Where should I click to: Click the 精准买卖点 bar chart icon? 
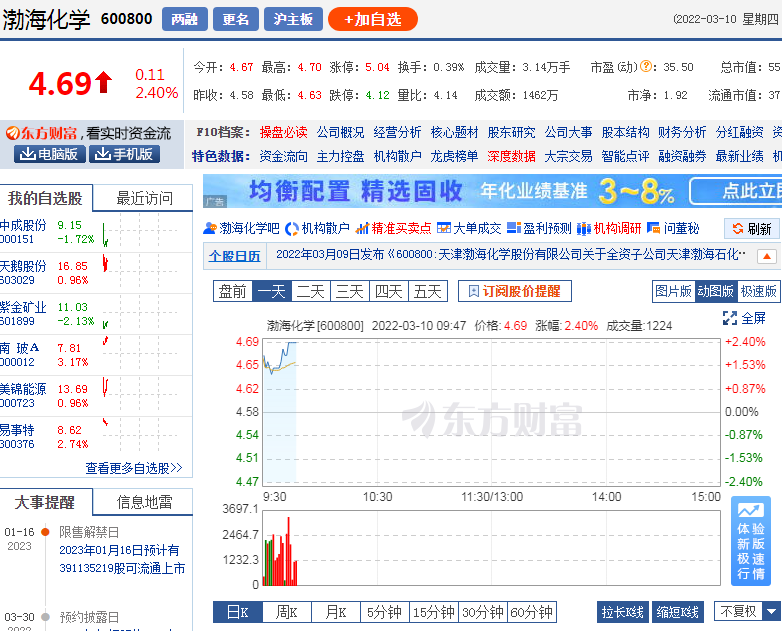point(362,228)
